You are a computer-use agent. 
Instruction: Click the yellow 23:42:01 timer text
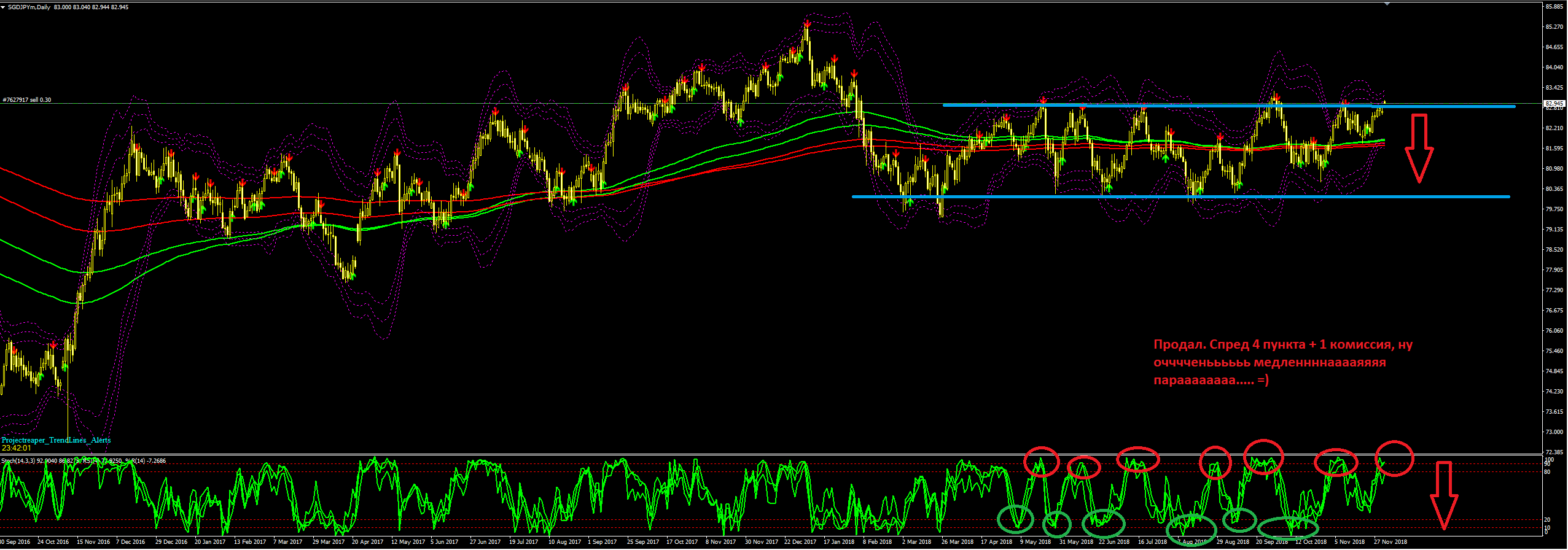pyautogui.click(x=17, y=448)
